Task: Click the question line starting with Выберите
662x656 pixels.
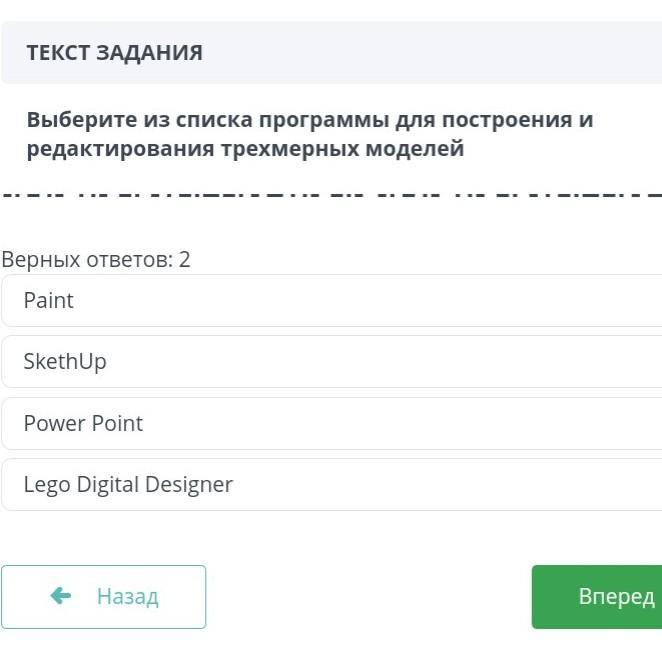Action: [310, 120]
